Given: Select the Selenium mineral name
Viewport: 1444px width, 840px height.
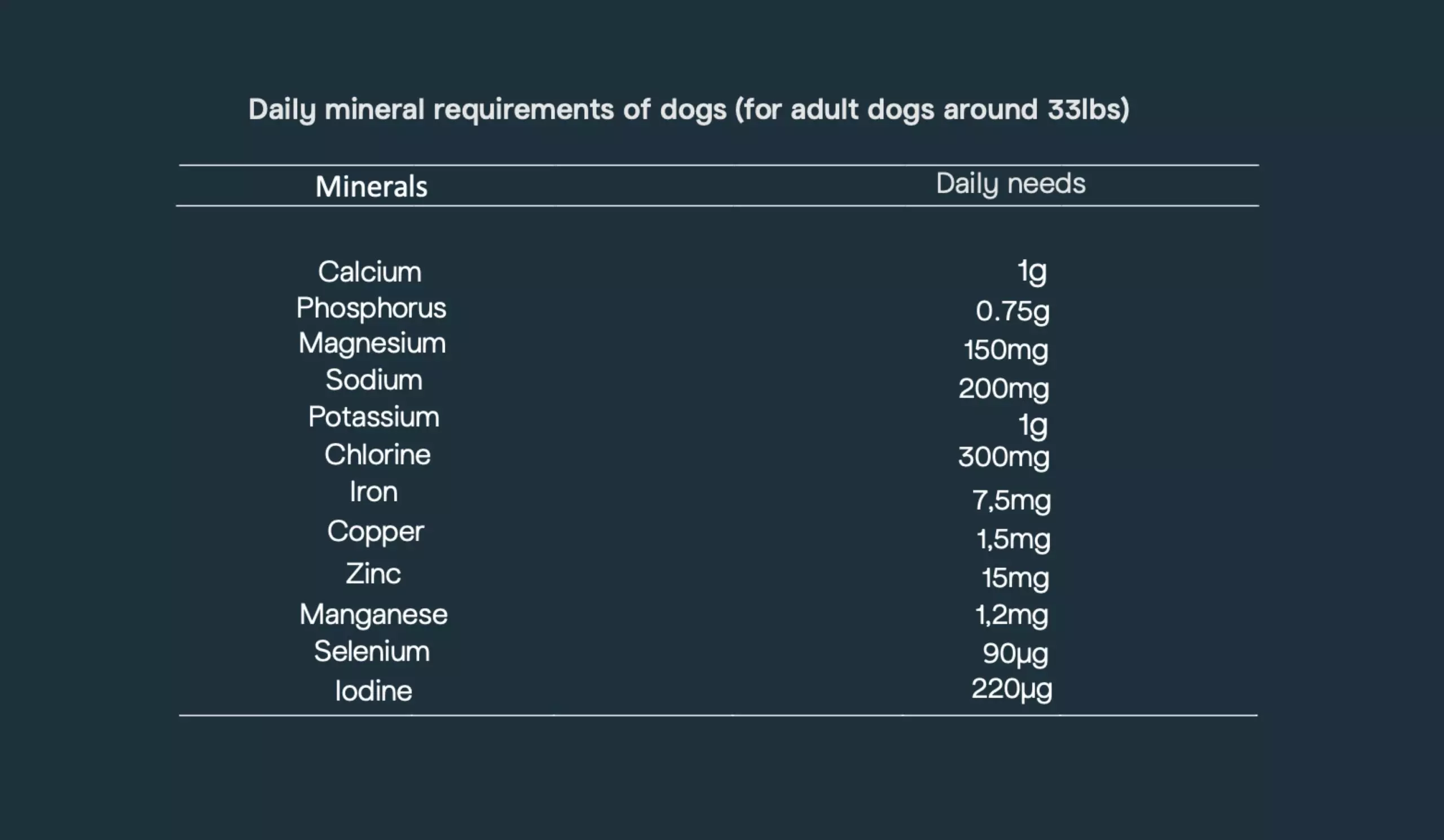Looking at the screenshot, I should [371, 651].
